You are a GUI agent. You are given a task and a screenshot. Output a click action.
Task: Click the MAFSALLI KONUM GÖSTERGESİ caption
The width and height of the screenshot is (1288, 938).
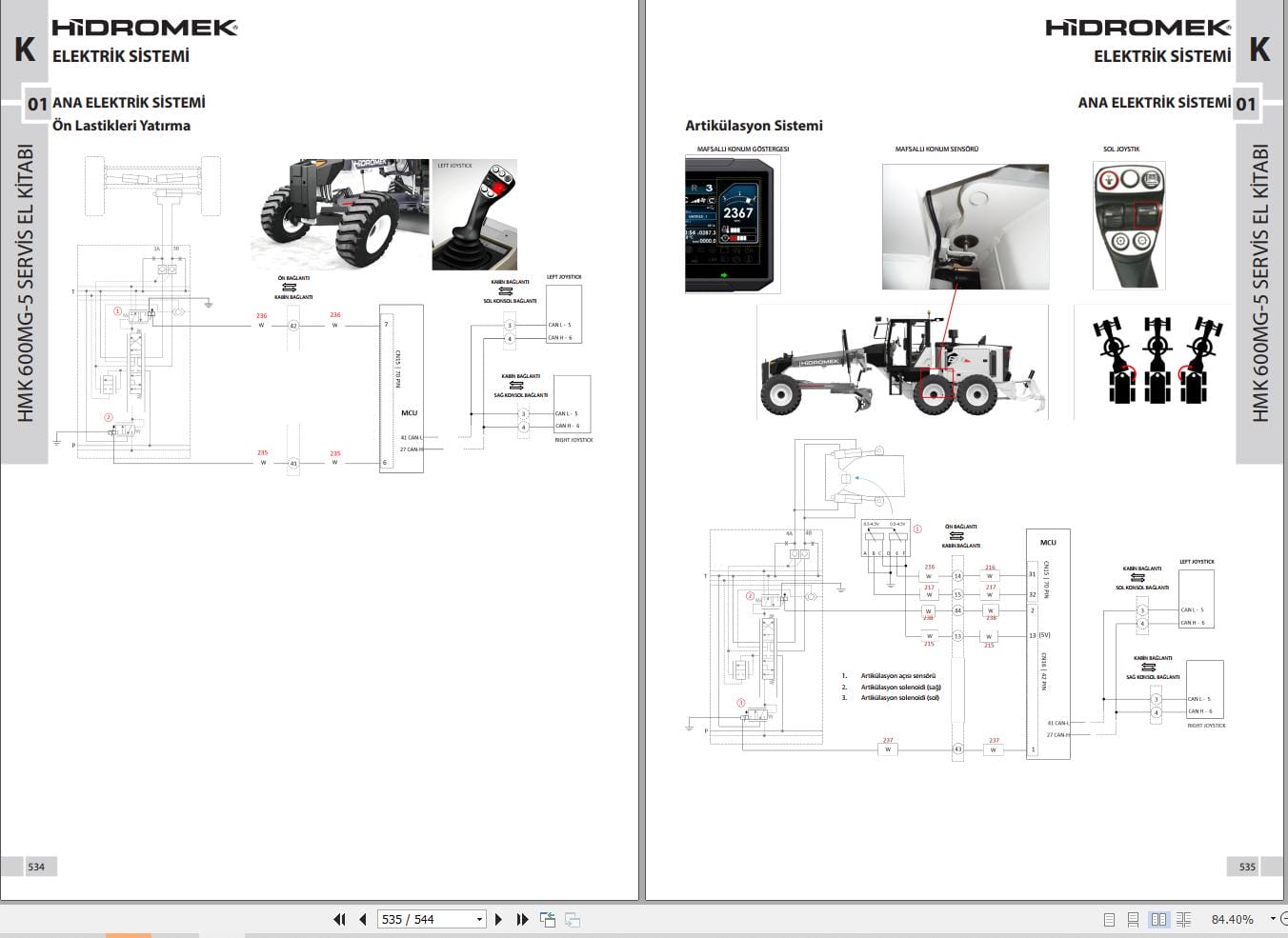[x=743, y=150]
